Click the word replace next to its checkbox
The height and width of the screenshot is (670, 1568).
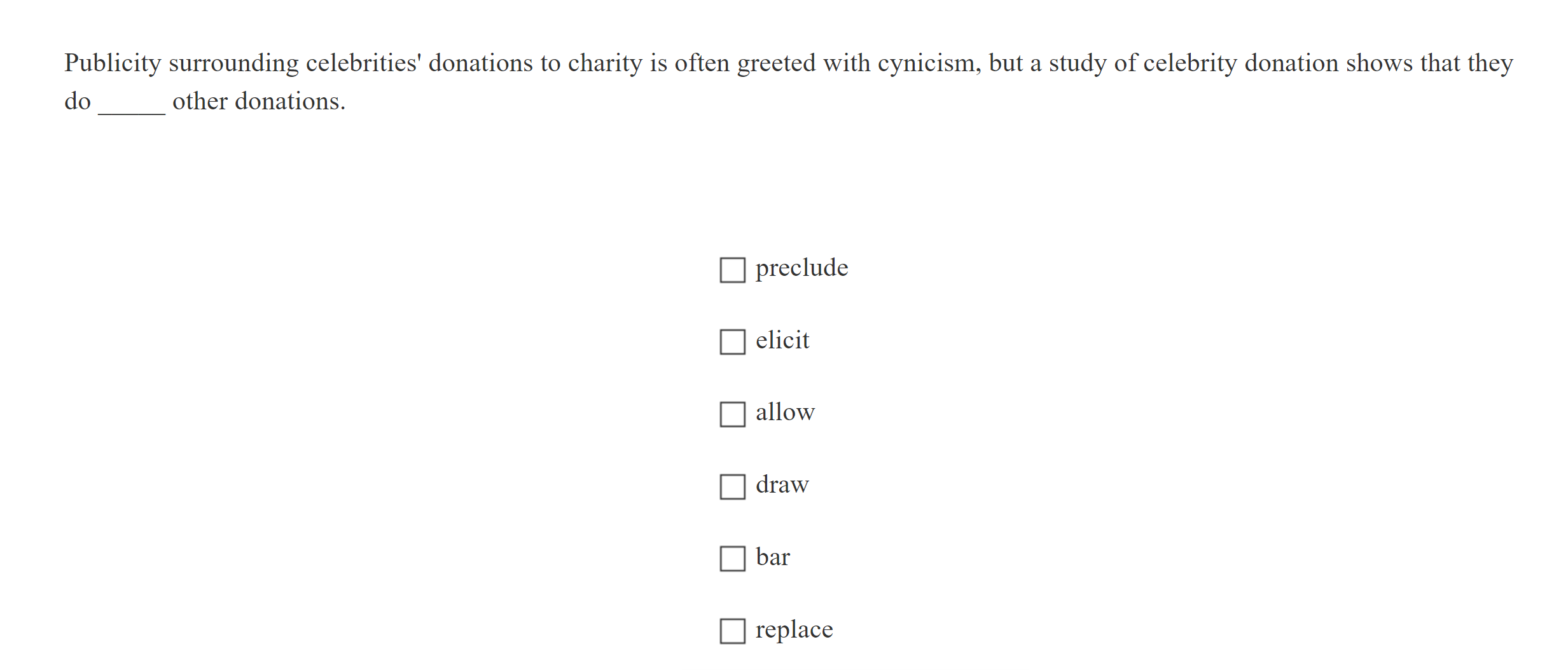[794, 630]
